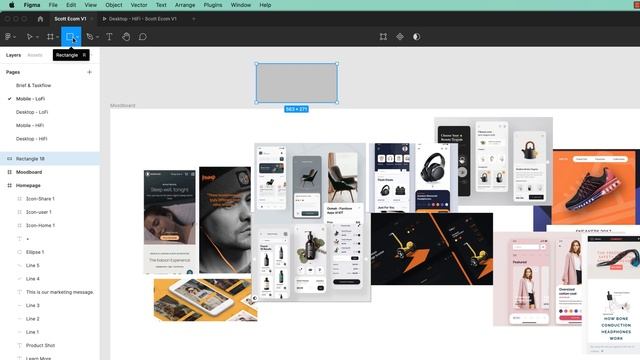Click the Create component icon

click(x=400, y=37)
